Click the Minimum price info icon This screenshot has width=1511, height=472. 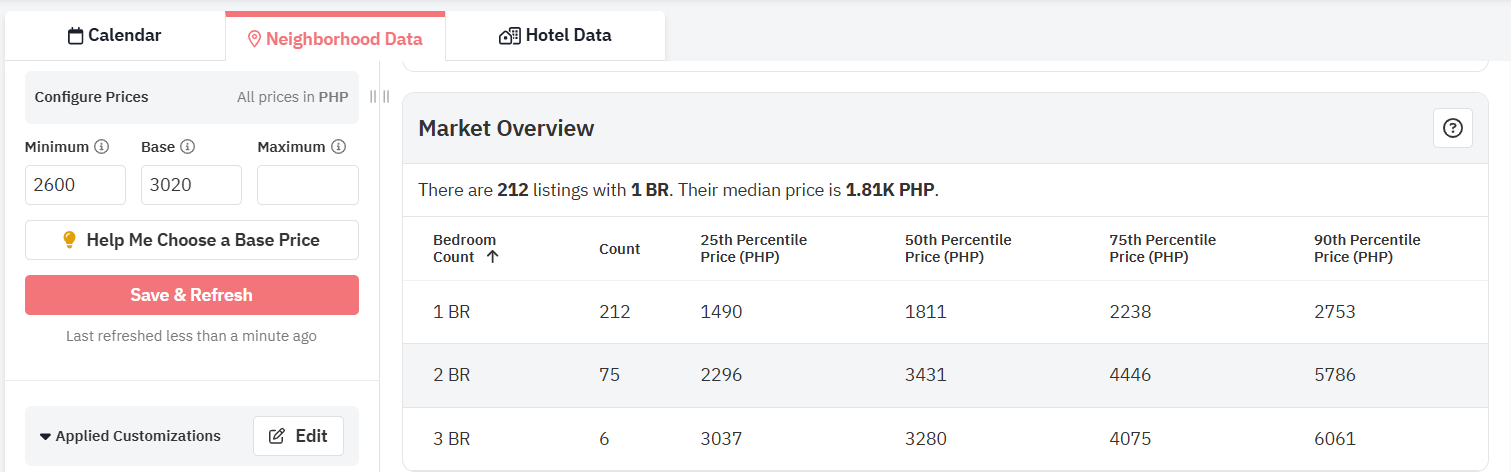pos(102,147)
